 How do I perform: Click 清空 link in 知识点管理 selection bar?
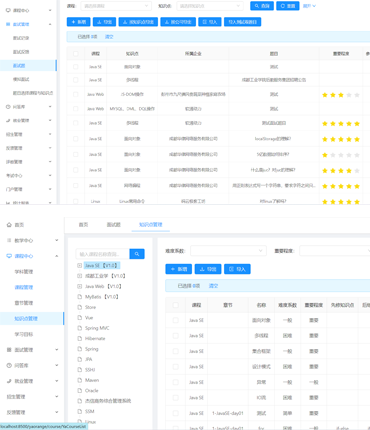click(x=213, y=286)
